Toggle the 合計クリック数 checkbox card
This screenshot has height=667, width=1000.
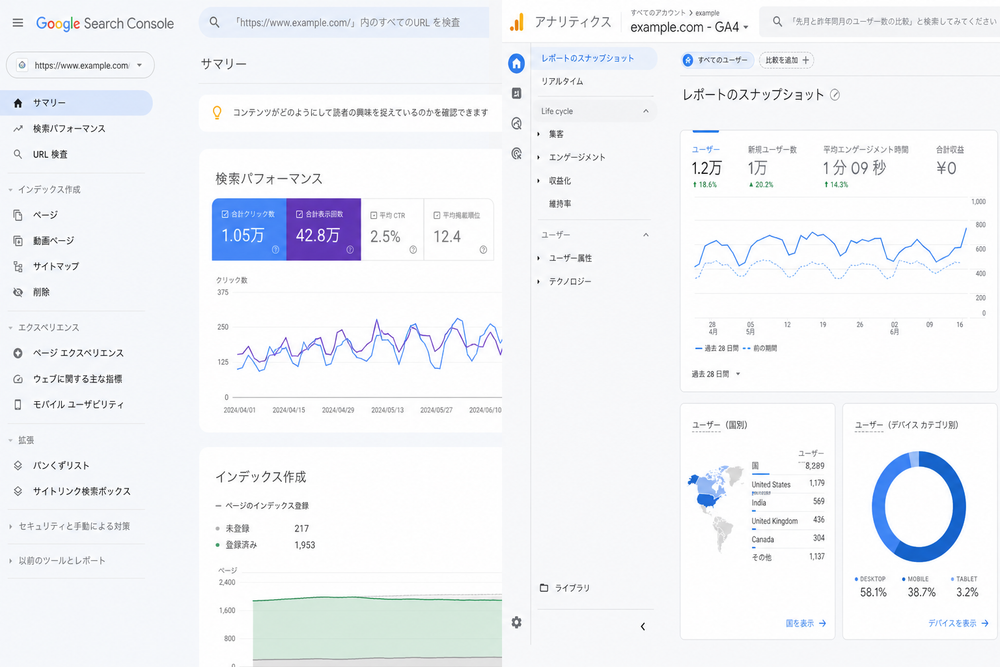pos(249,230)
